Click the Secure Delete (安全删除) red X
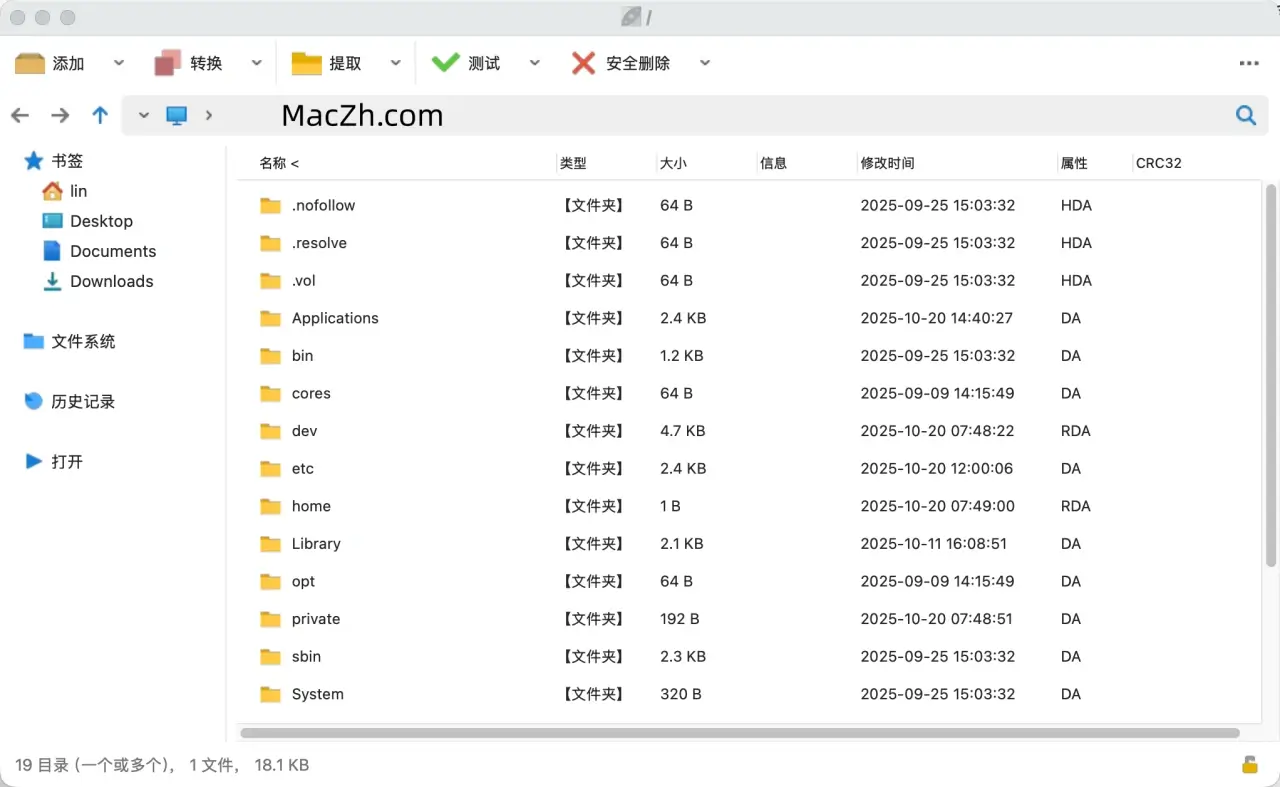The height and width of the screenshot is (787, 1280). (583, 63)
